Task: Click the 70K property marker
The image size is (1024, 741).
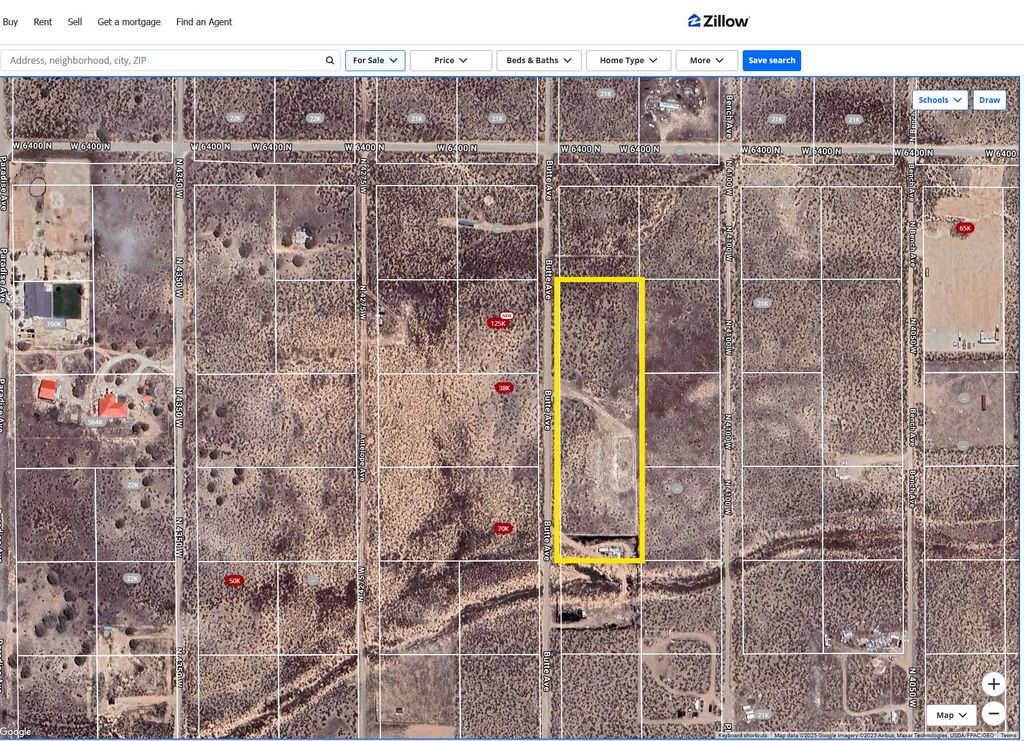Action: tap(503, 528)
